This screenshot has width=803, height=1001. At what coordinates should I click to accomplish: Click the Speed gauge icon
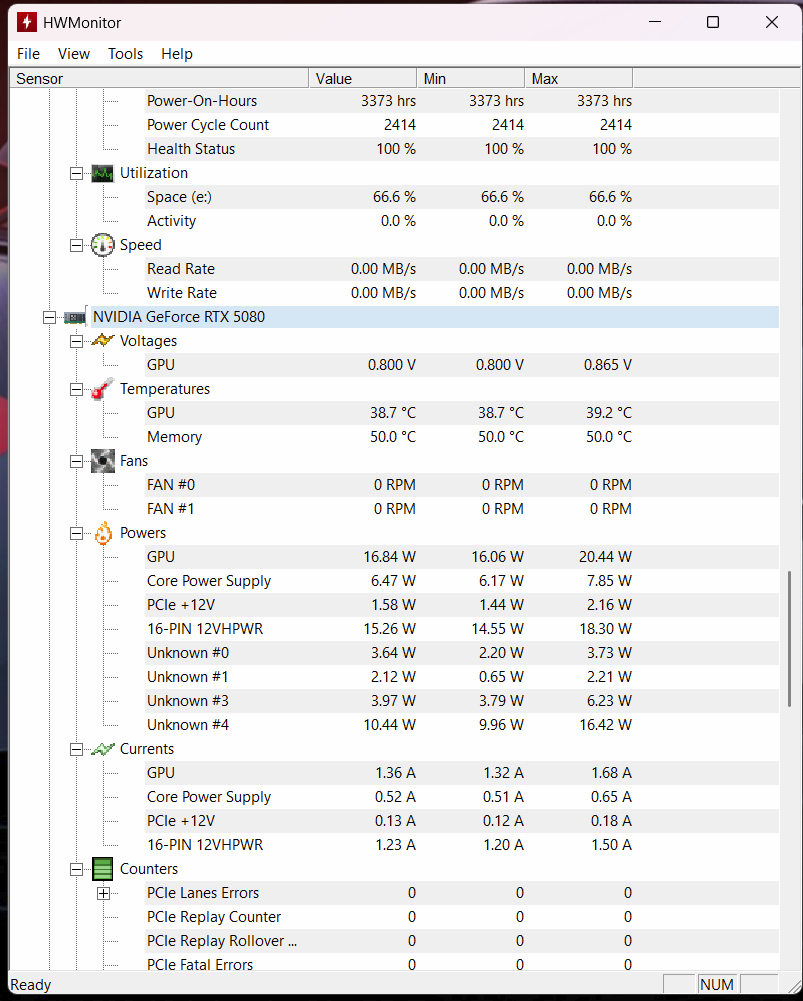pos(102,245)
